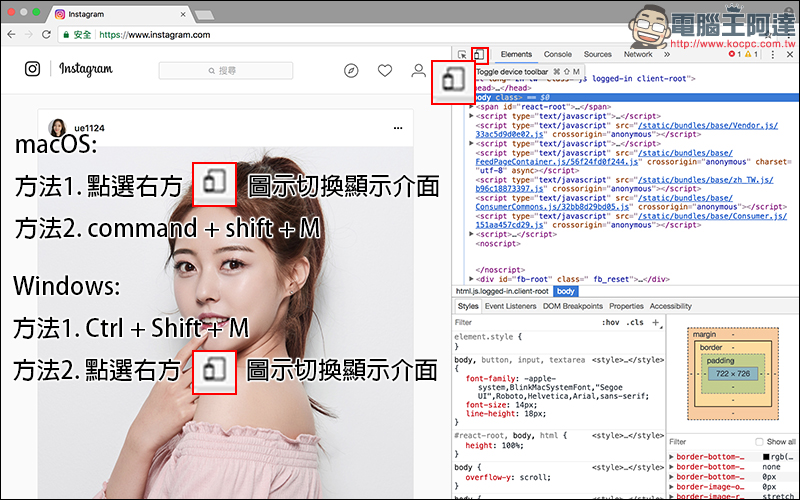
Task: Click the 722 × 726 content box
Action: (733, 373)
